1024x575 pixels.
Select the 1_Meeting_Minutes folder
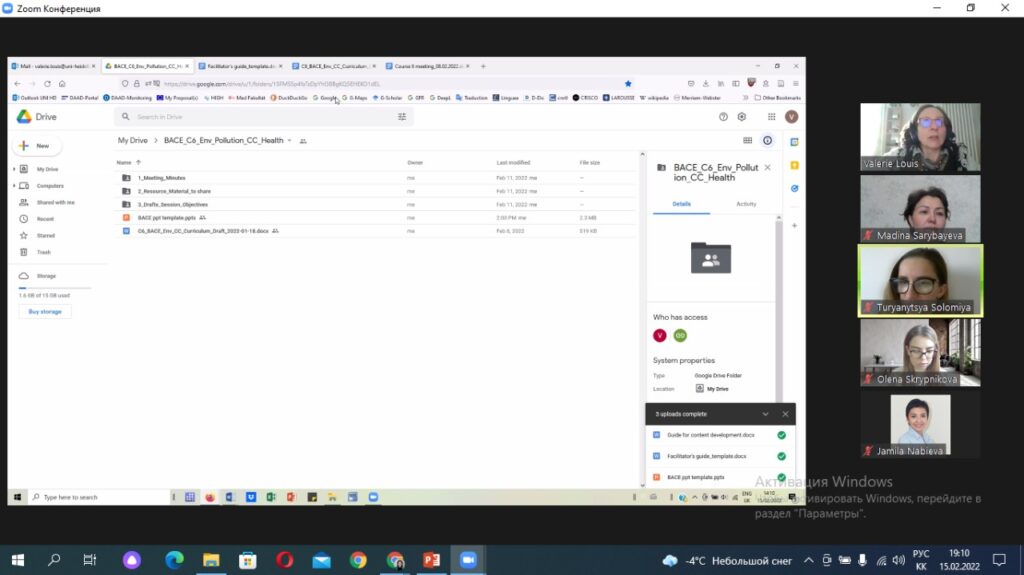coord(376,178)
